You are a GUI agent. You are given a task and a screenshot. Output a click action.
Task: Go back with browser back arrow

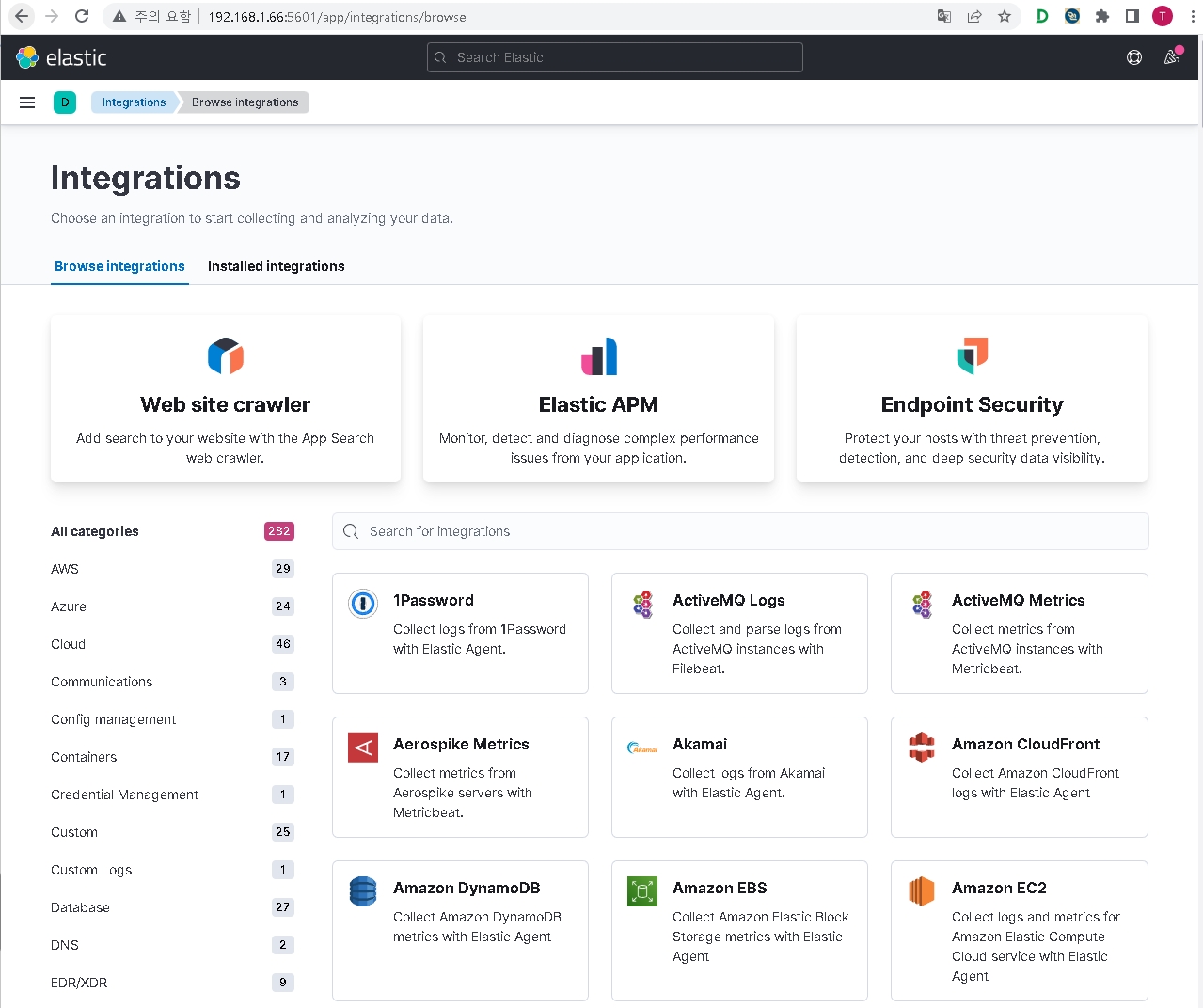click(x=22, y=16)
